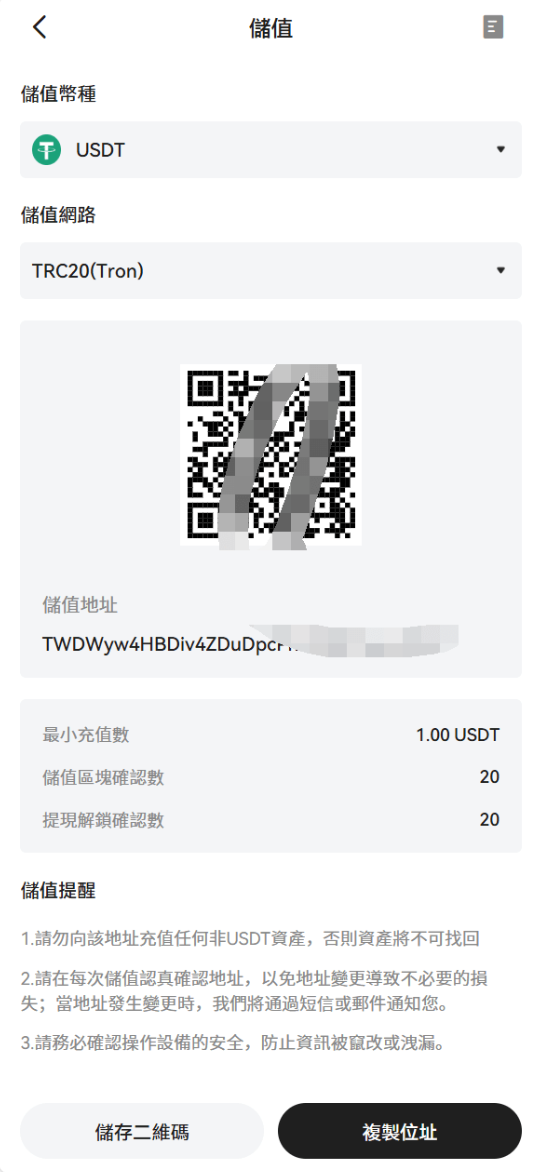Click the 儲存二維碼 button
Screen dimensions: 538x1172
[142, 1131]
